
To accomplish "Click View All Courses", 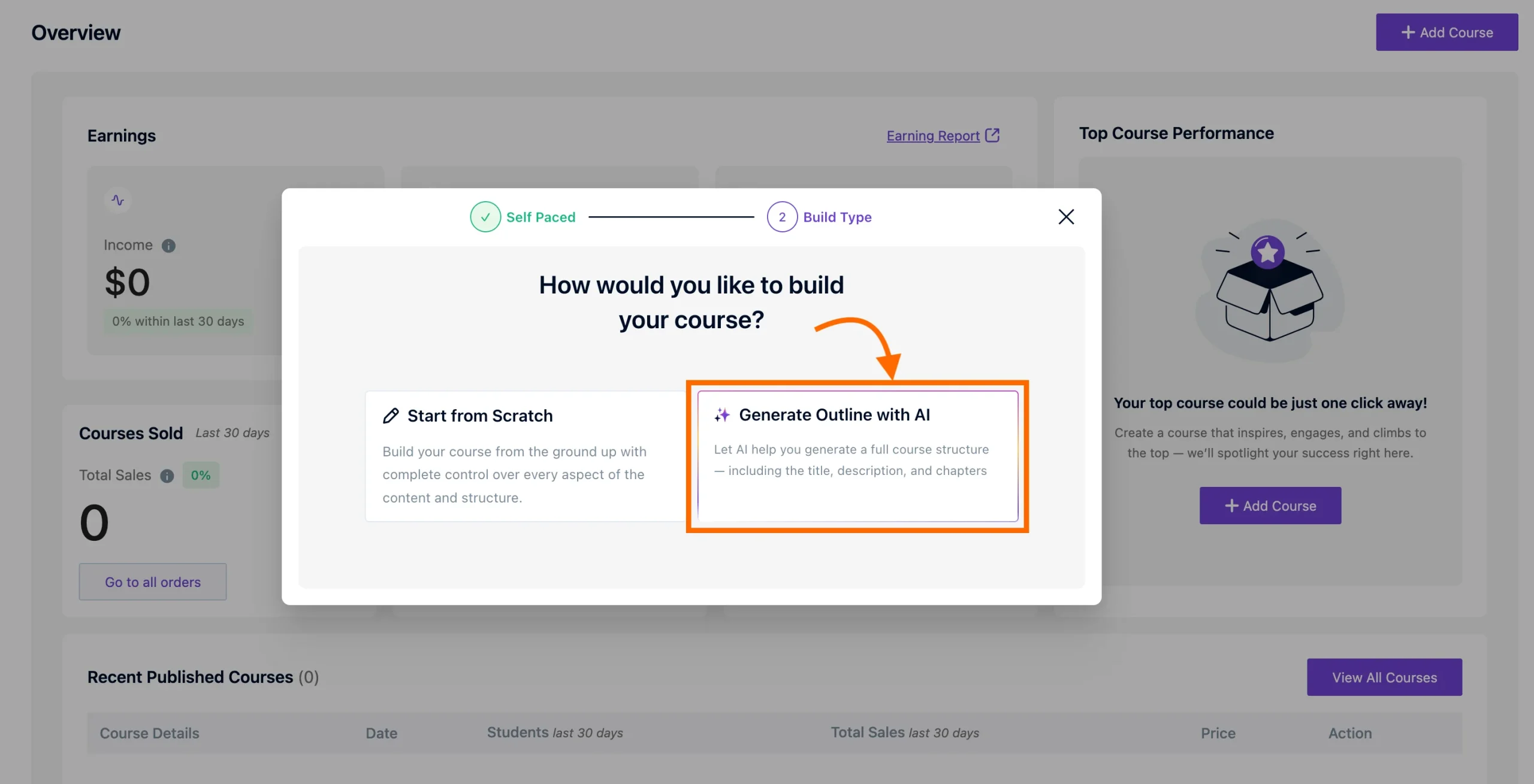I will pos(1384,677).
